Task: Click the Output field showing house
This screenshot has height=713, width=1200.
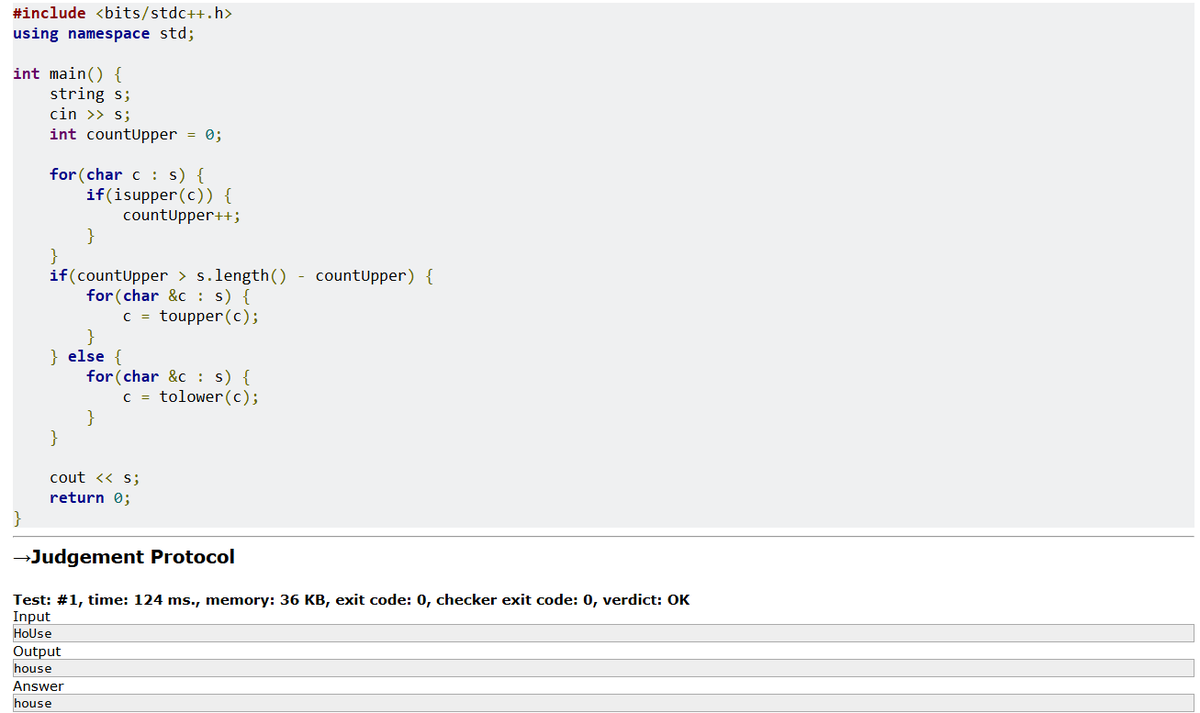Action: click(603, 668)
